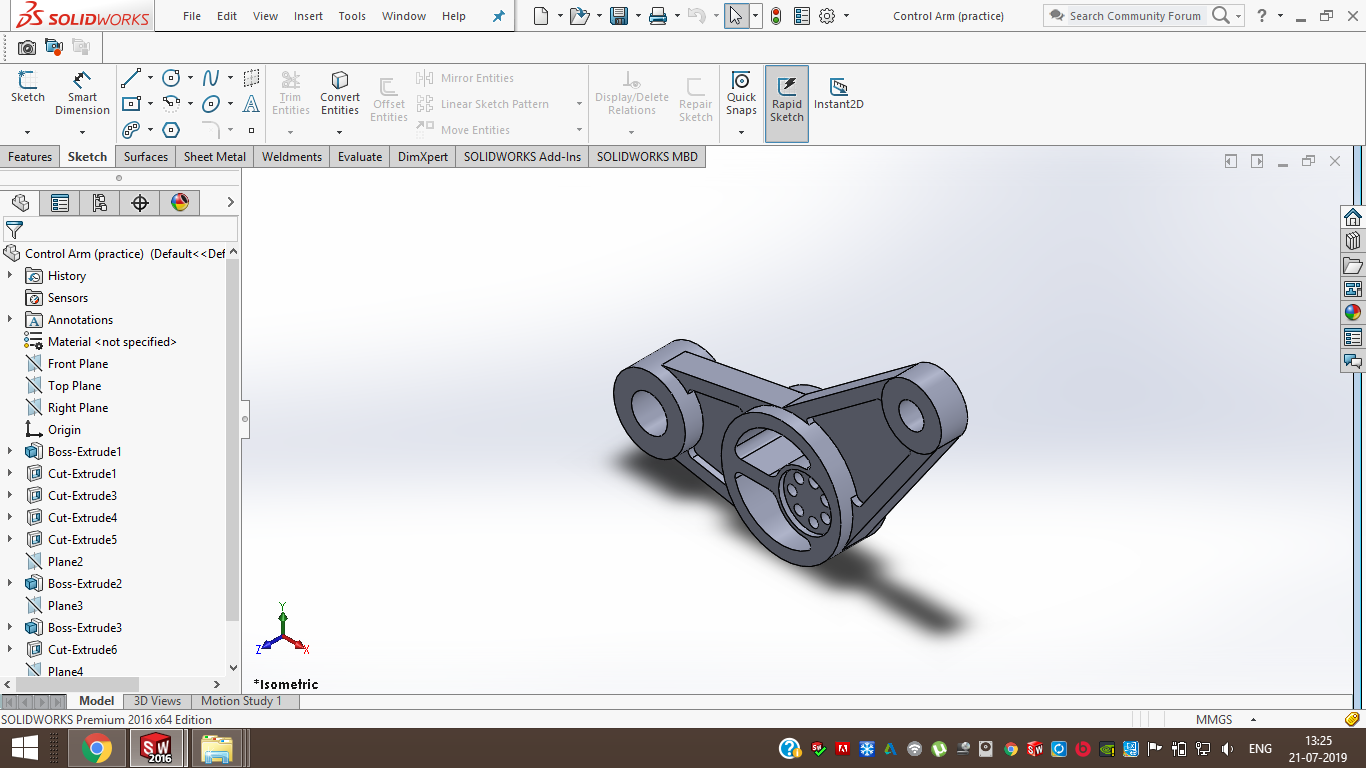Switch to the Sheet Metal tab
The image size is (1366, 768).
point(215,157)
